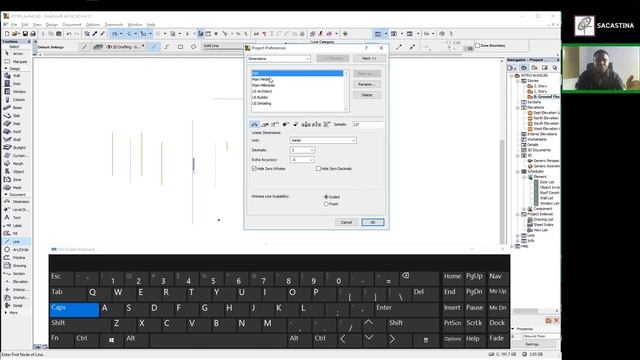Select the Object tool
Viewport: 640px width, 360px height.
click(x=16, y=171)
